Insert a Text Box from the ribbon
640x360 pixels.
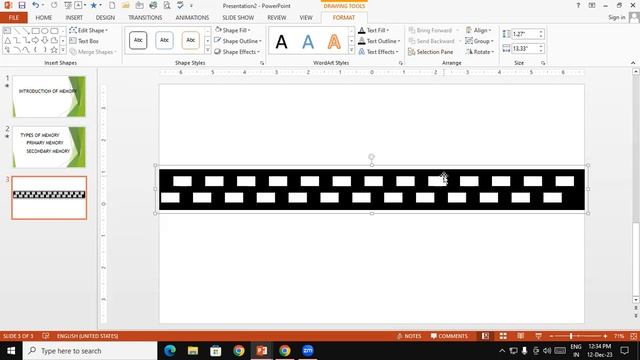84,41
